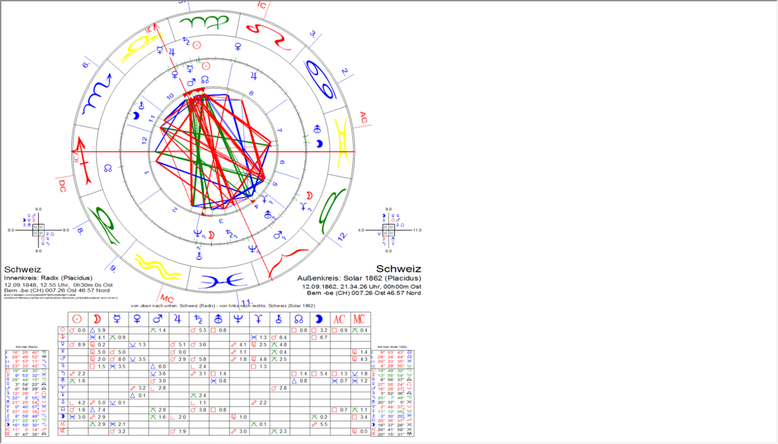
Task: Click the '12.09.1862, 21.34.26 Uhr' date line
Action: pyautogui.click(x=362, y=287)
